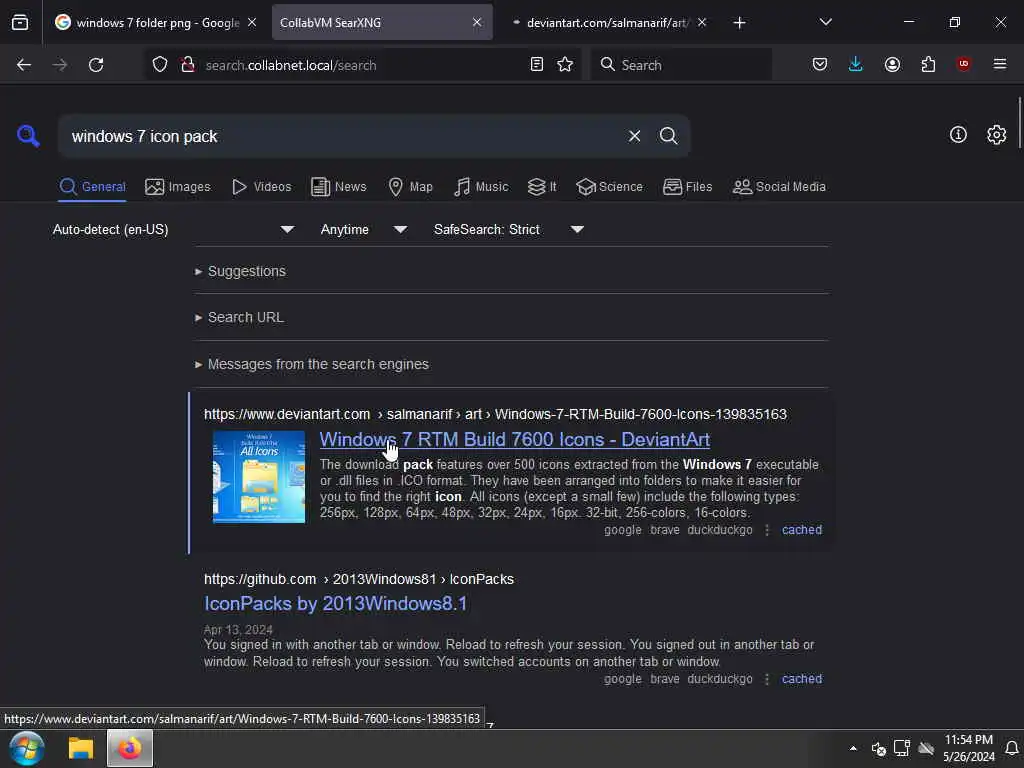Expand the Search URL section

[x=239, y=317]
